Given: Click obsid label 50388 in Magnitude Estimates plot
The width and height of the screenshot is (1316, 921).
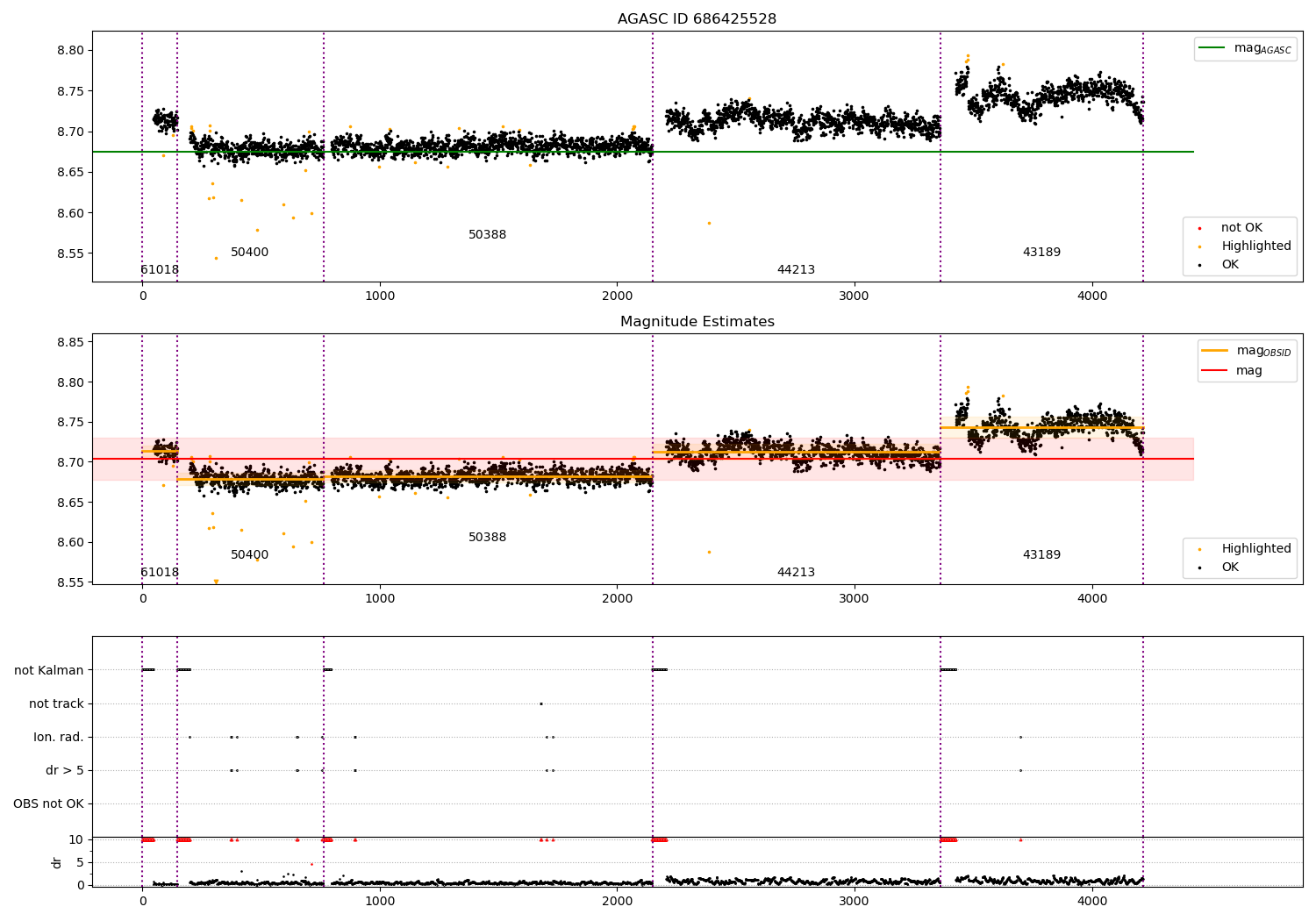Looking at the screenshot, I should click(488, 538).
